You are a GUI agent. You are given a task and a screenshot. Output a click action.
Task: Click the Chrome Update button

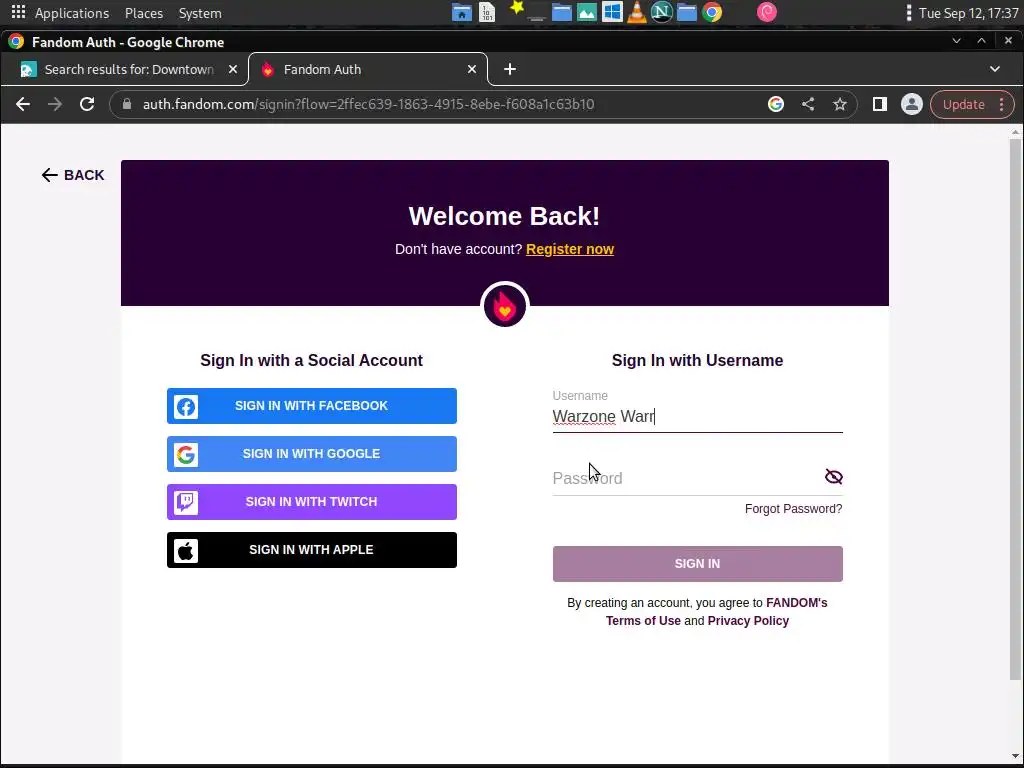click(x=963, y=104)
